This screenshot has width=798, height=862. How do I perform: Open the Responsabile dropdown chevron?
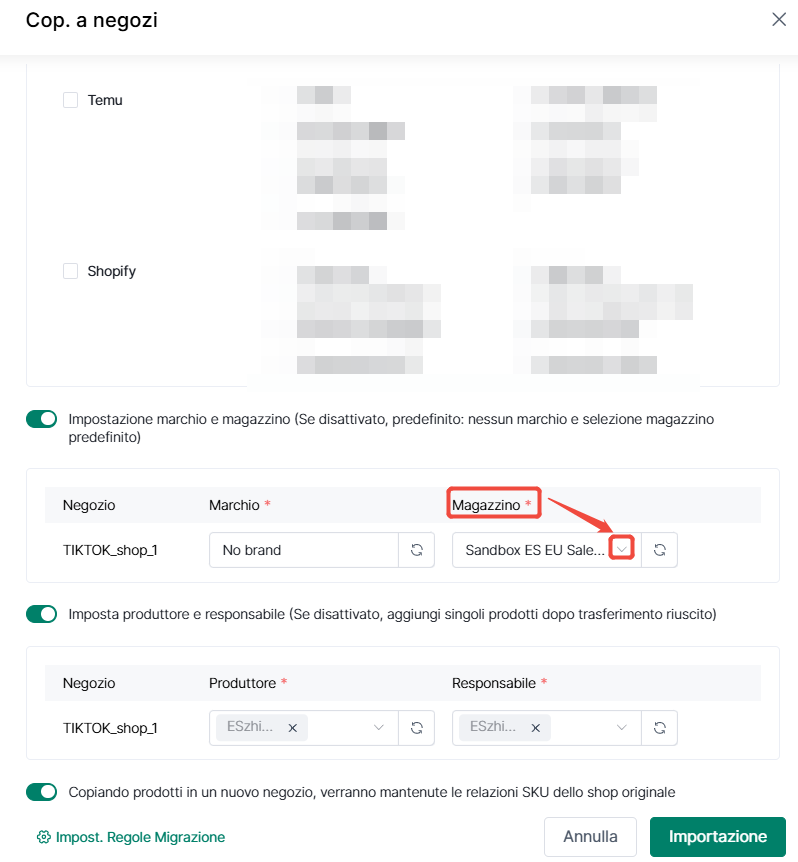(x=622, y=728)
